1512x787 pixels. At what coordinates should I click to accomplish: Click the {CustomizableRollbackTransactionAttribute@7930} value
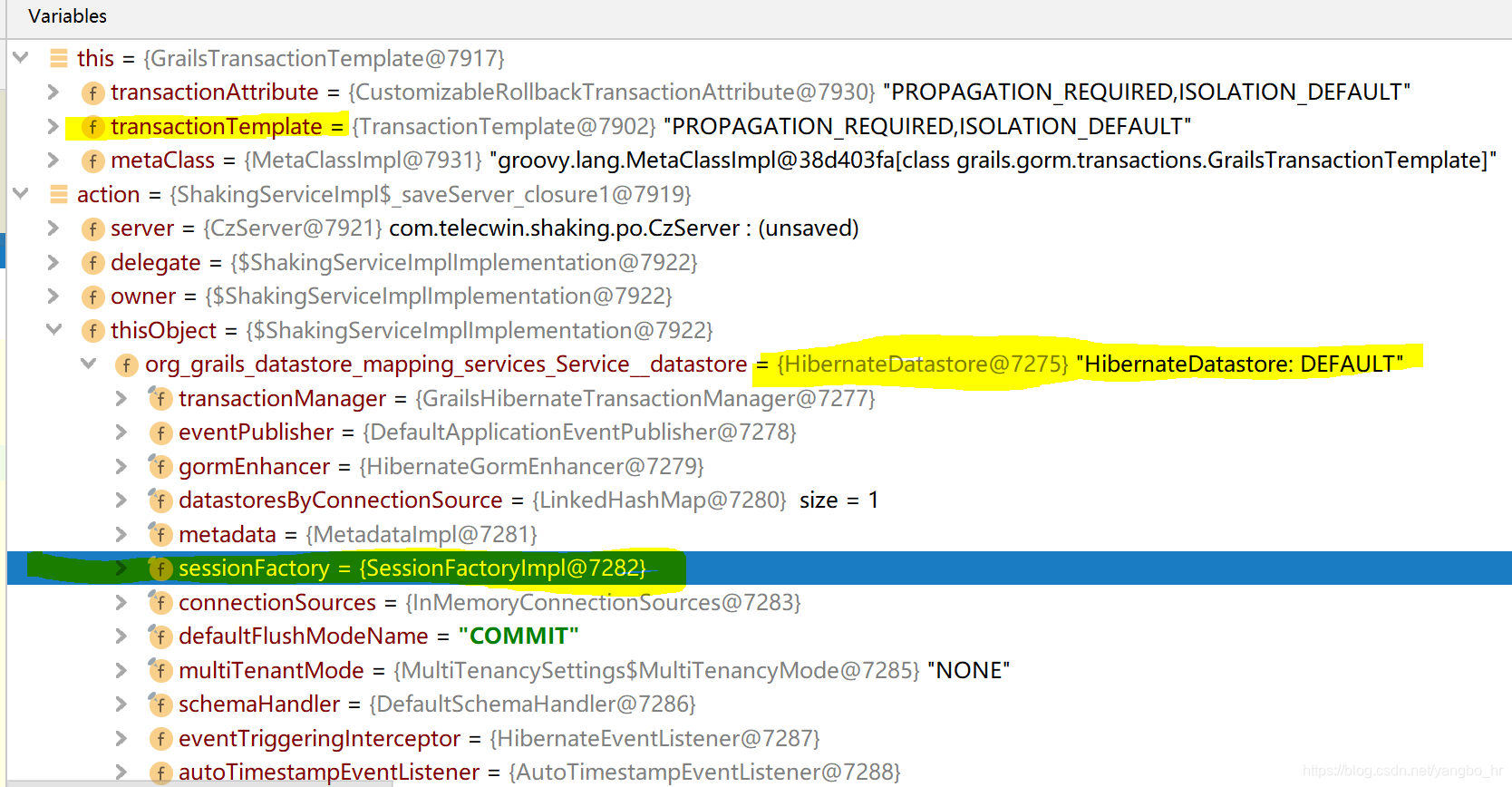(612, 92)
